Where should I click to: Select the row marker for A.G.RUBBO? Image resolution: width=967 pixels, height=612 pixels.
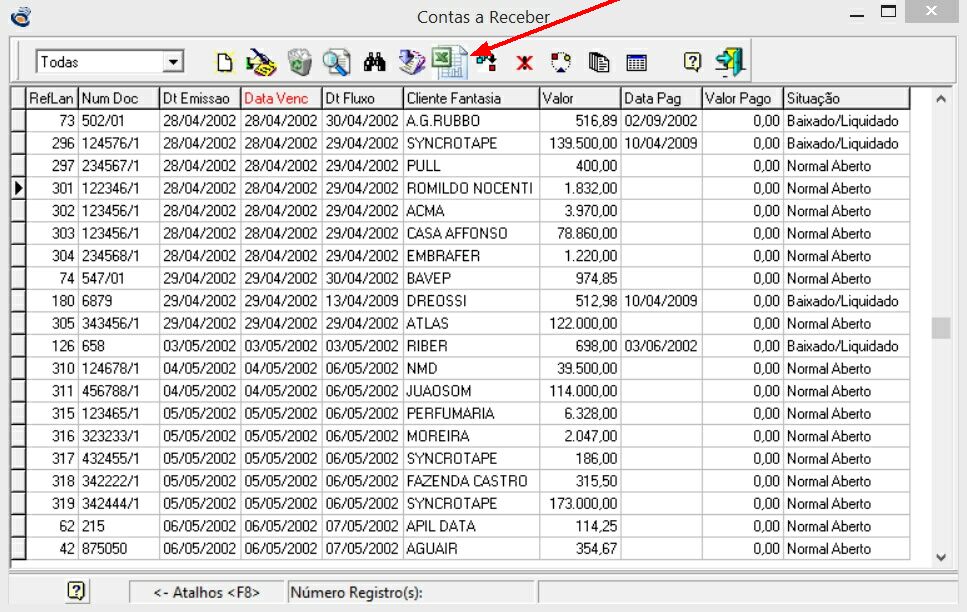18,121
